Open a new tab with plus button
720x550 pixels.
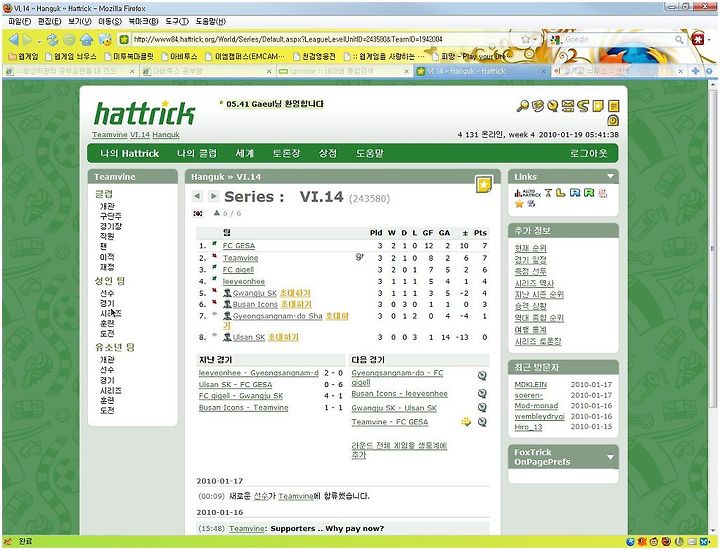point(696,71)
